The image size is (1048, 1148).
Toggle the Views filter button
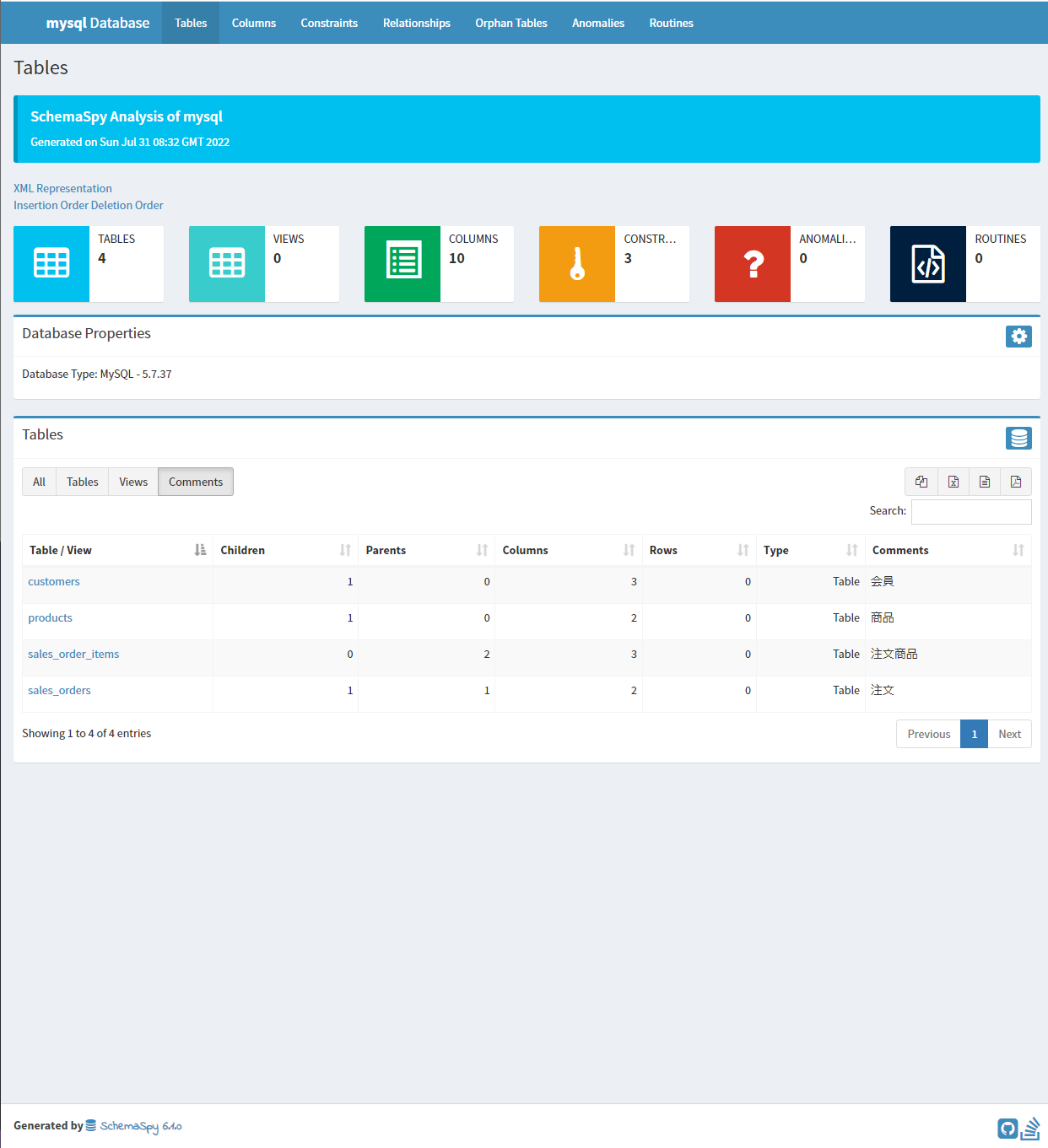[133, 482]
